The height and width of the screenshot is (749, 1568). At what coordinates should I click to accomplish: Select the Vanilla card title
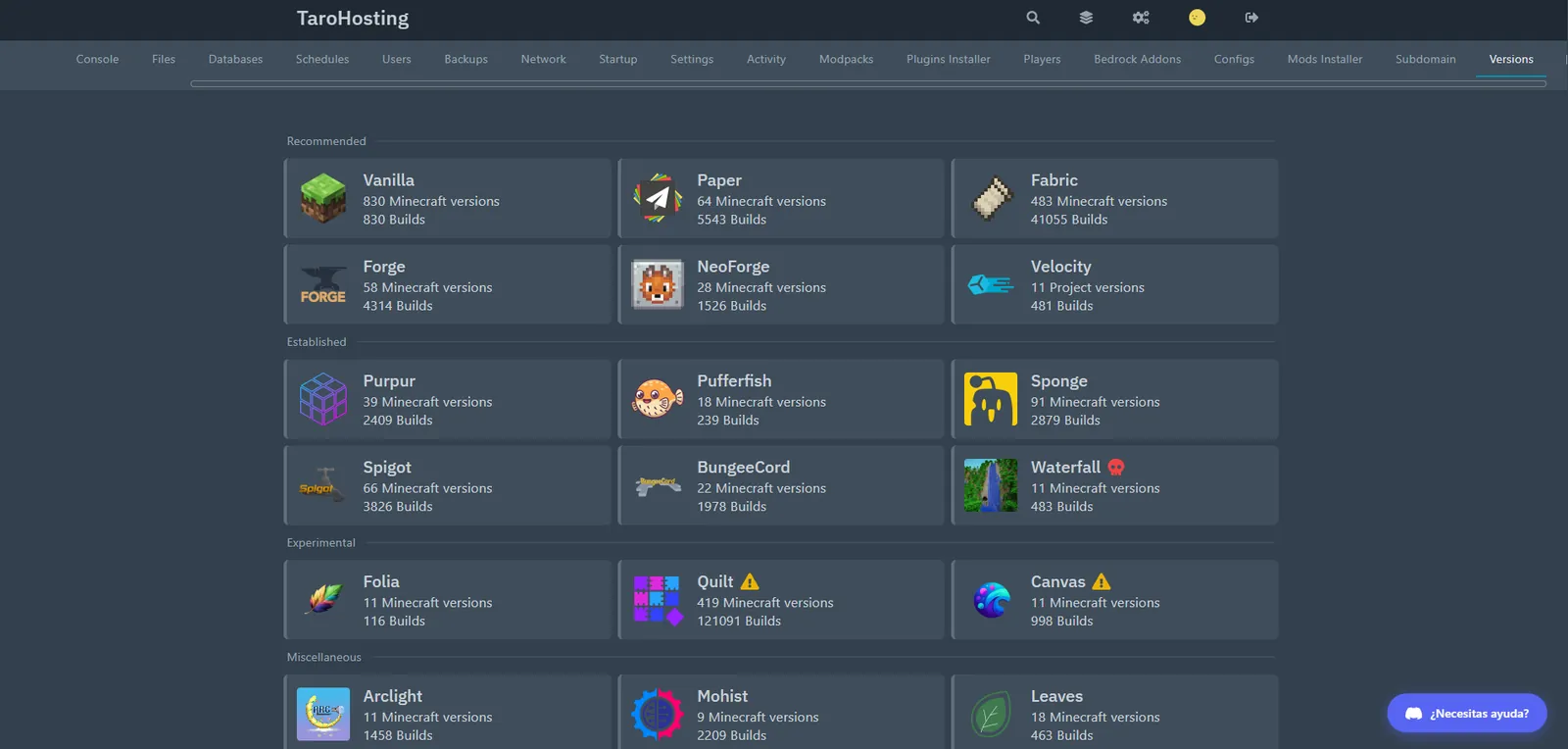point(388,180)
